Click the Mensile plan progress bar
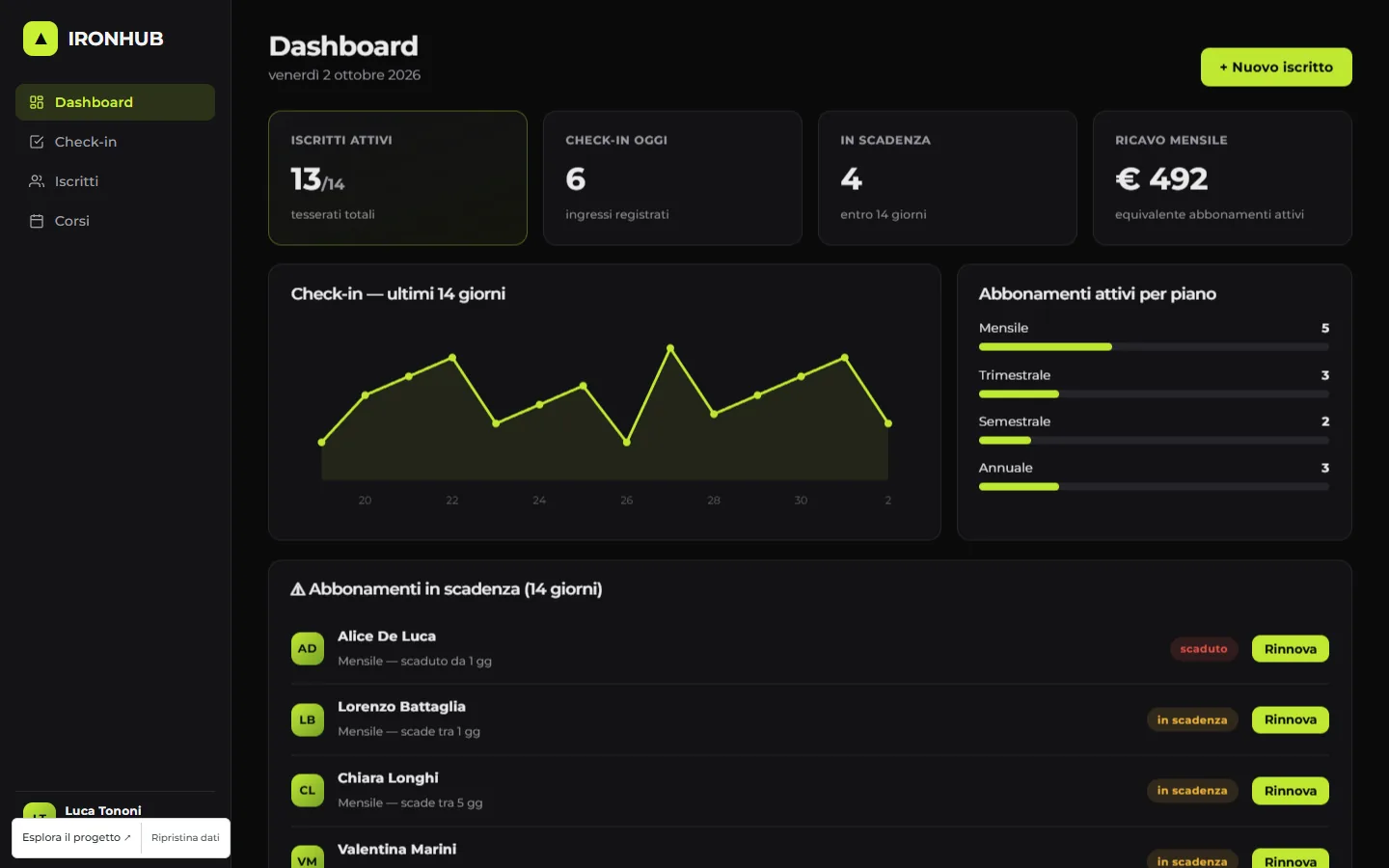This screenshot has width=1389, height=868. click(x=1154, y=347)
